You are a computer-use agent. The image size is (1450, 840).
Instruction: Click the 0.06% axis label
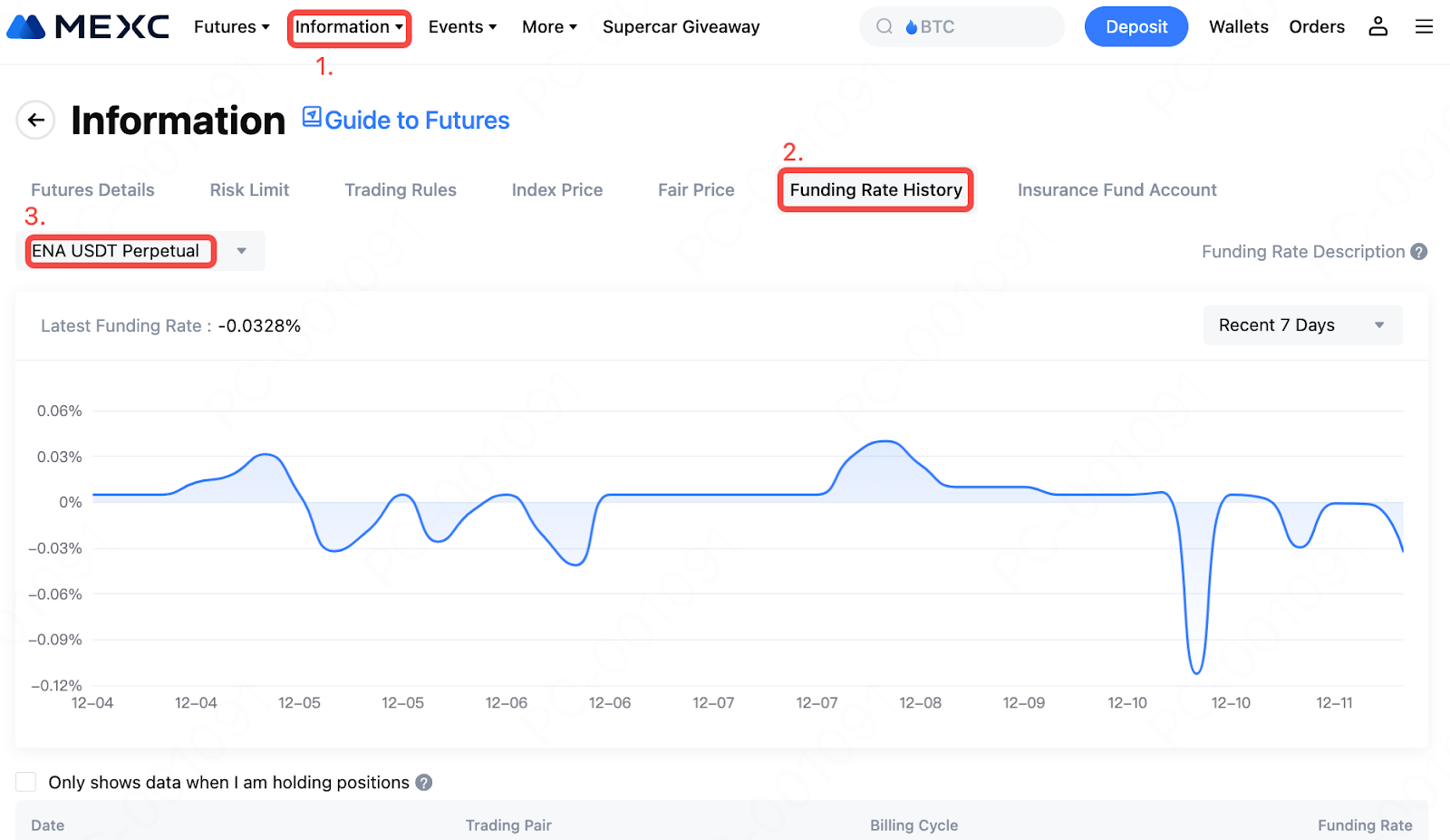(60, 411)
